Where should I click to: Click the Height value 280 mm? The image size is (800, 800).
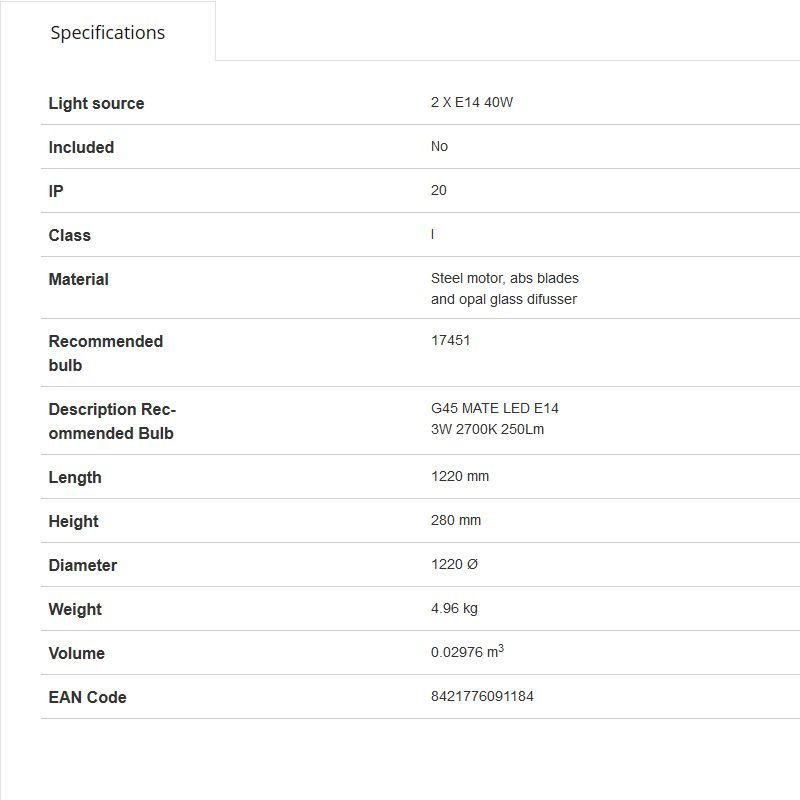point(456,520)
